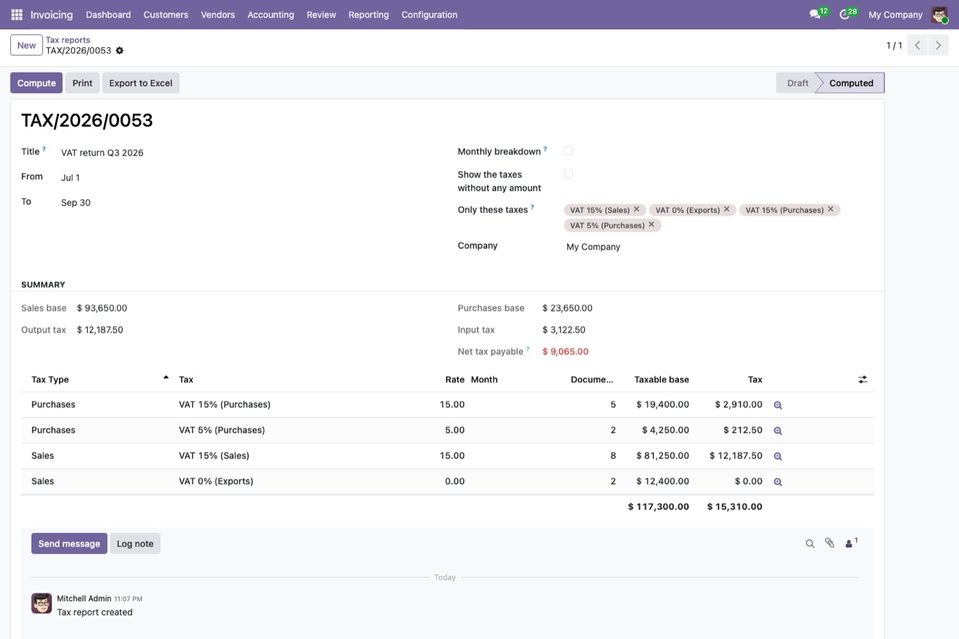Go to previous record arrow
Image resolution: width=959 pixels, height=639 pixels.
917,45
